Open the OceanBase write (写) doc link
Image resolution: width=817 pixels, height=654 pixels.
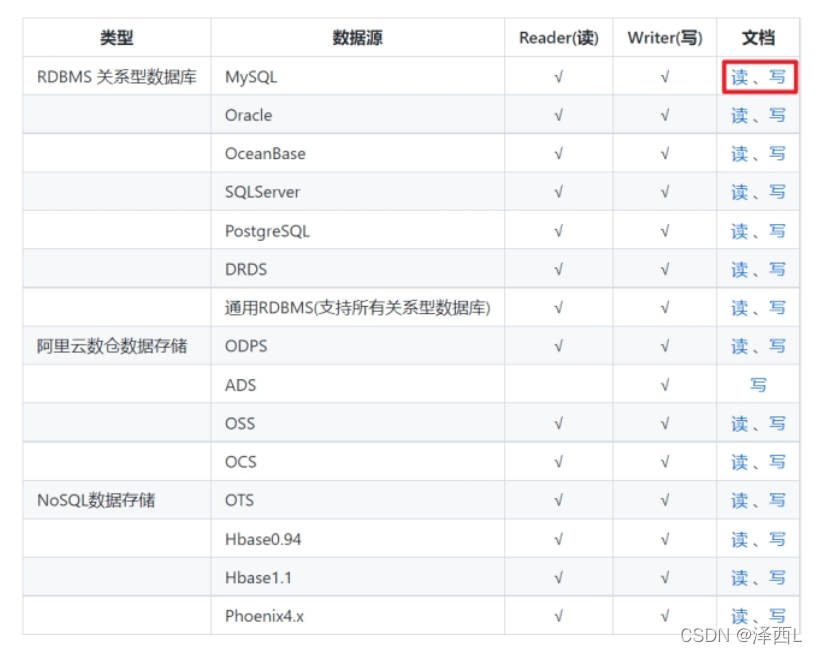click(777, 154)
